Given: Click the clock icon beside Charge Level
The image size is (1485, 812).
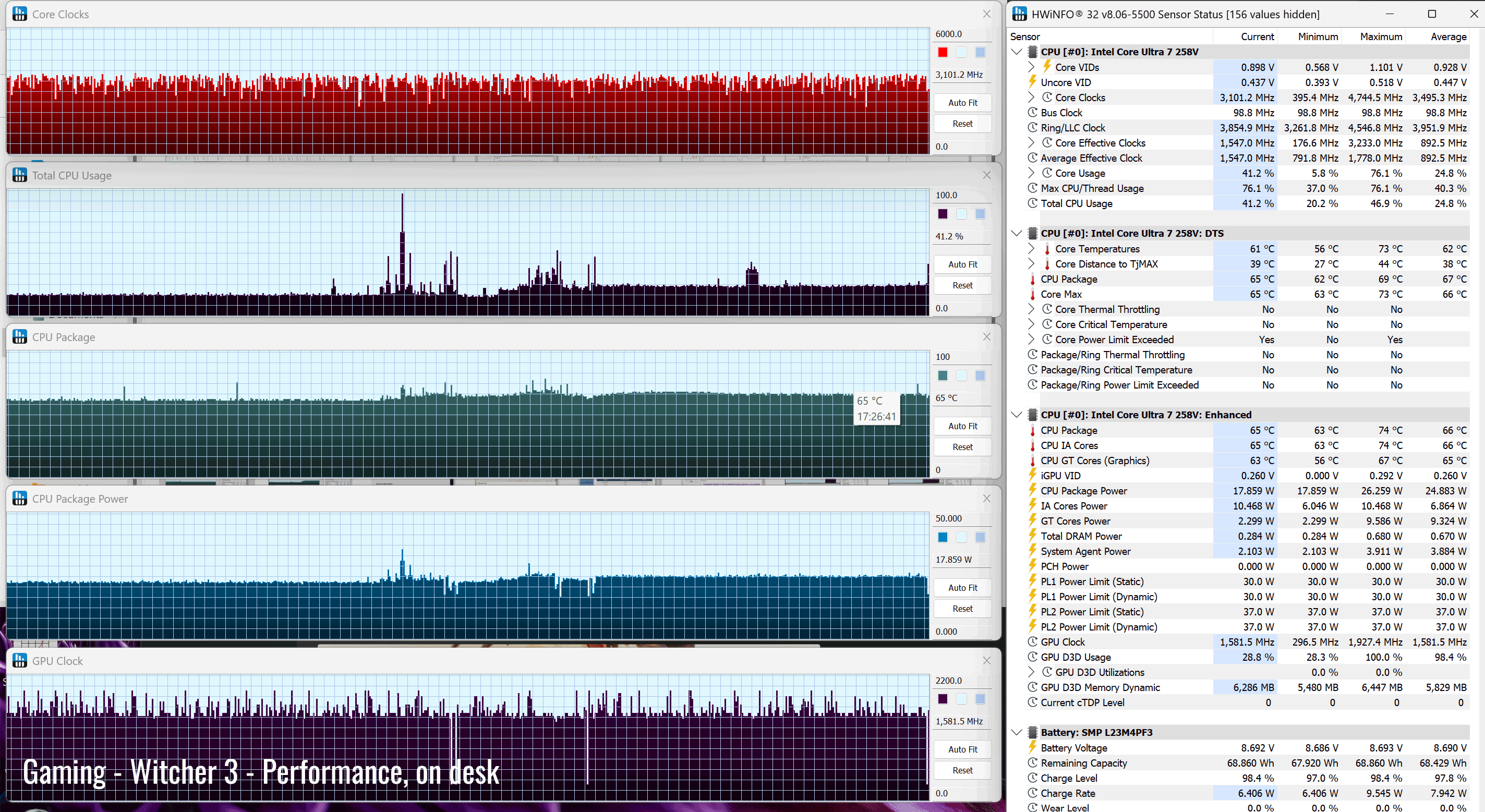Looking at the screenshot, I should pyautogui.click(x=1032, y=778).
